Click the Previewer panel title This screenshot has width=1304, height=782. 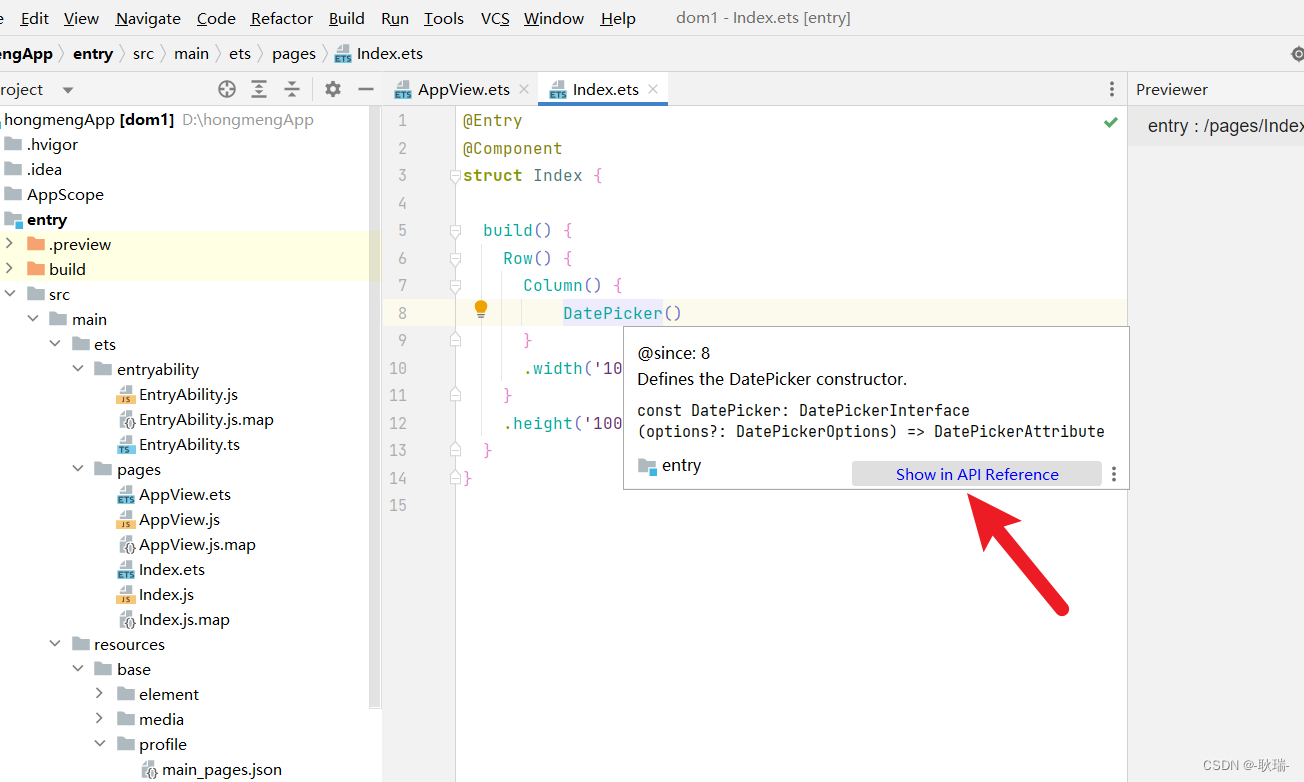[x=1172, y=89]
